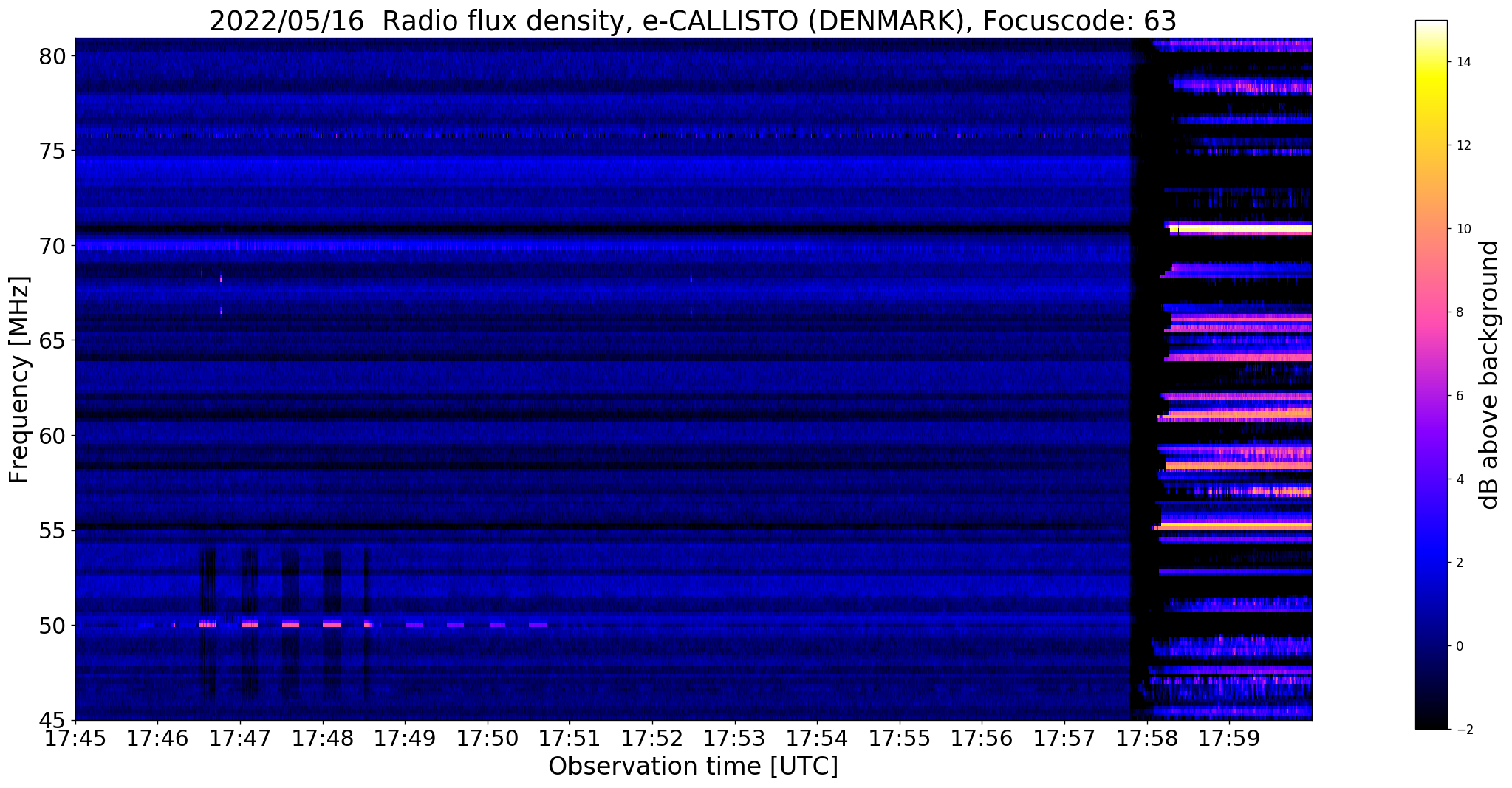Image resolution: width=1512 pixels, height=788 pixels.
Task: Click the 60 MHz frequency tick label
Action: [52, 436]
